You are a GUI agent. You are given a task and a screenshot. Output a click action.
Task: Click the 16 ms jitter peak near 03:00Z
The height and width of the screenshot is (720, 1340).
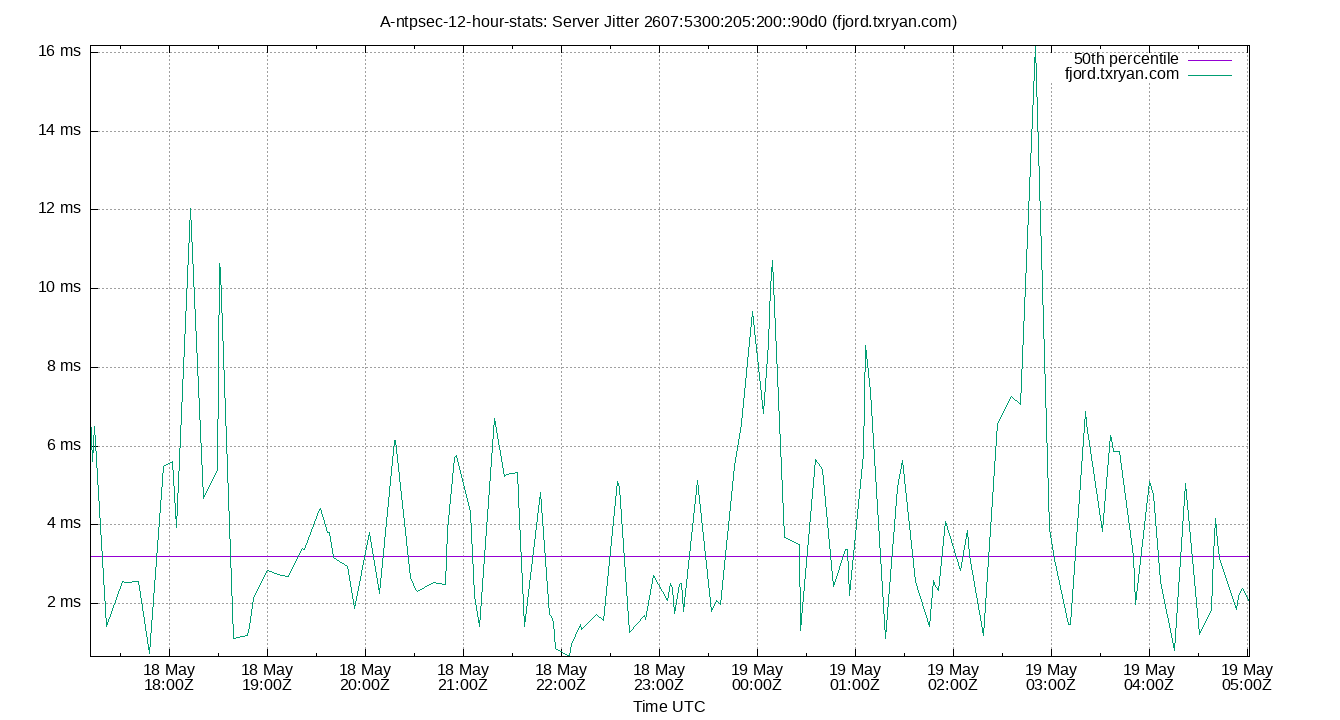1035,52
